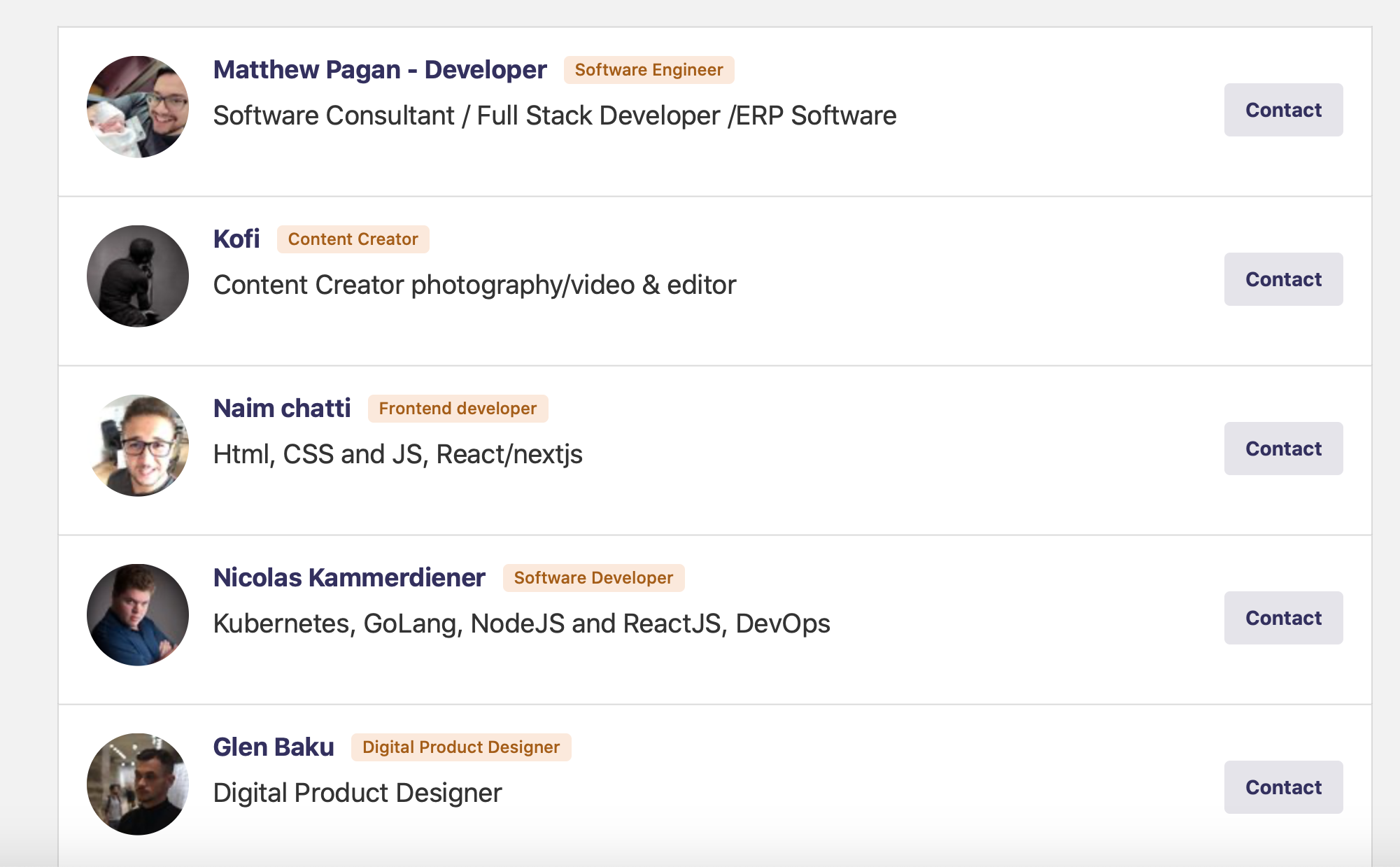Select the Frontend developer badge
The width and height of the screenshot is (1400, 867).
[458, 408]
